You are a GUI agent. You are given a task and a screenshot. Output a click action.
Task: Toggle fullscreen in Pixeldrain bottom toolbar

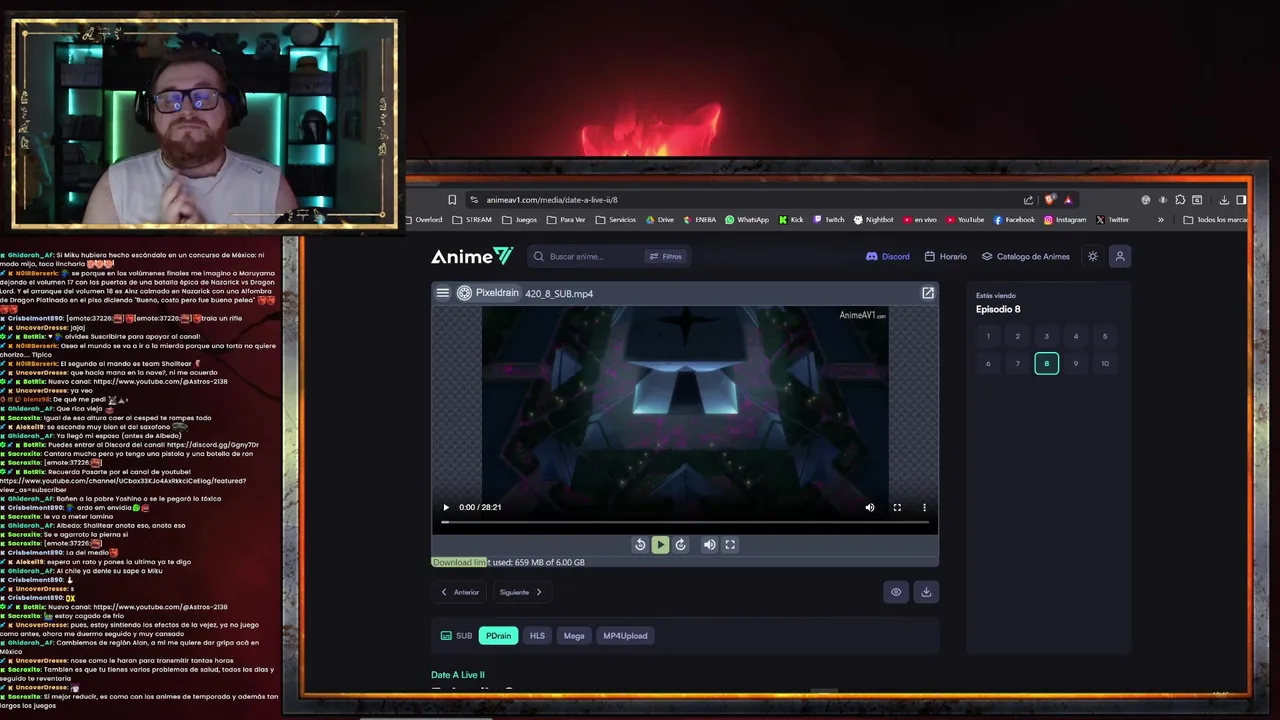pyautogui.click(x=730, y=545)
